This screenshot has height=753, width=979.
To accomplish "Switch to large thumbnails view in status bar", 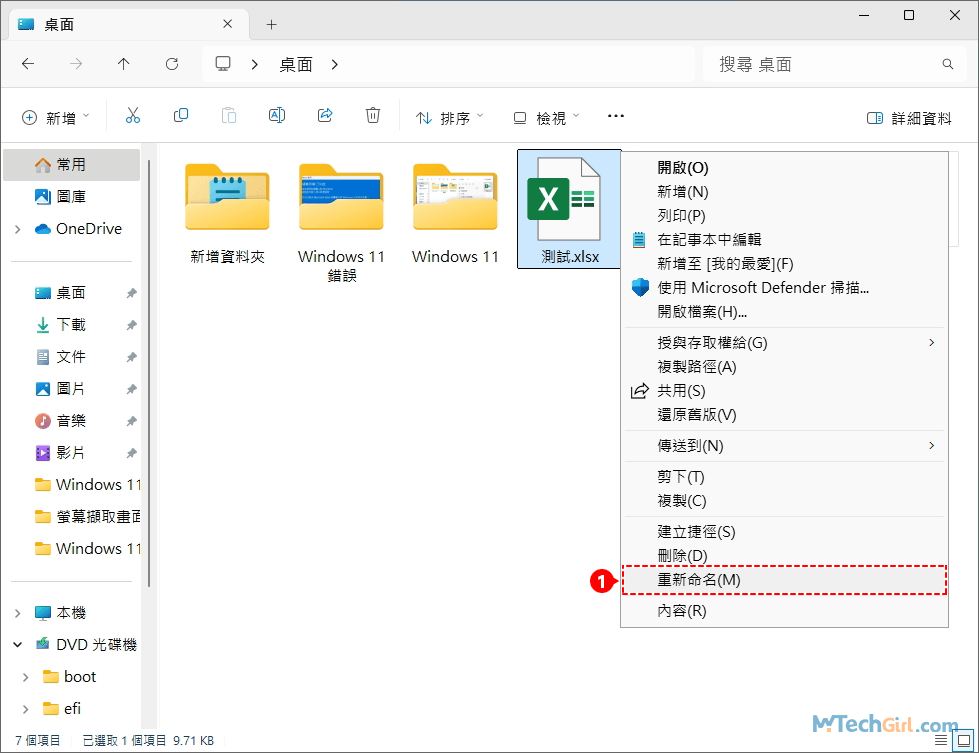I will tap(965, 740).
